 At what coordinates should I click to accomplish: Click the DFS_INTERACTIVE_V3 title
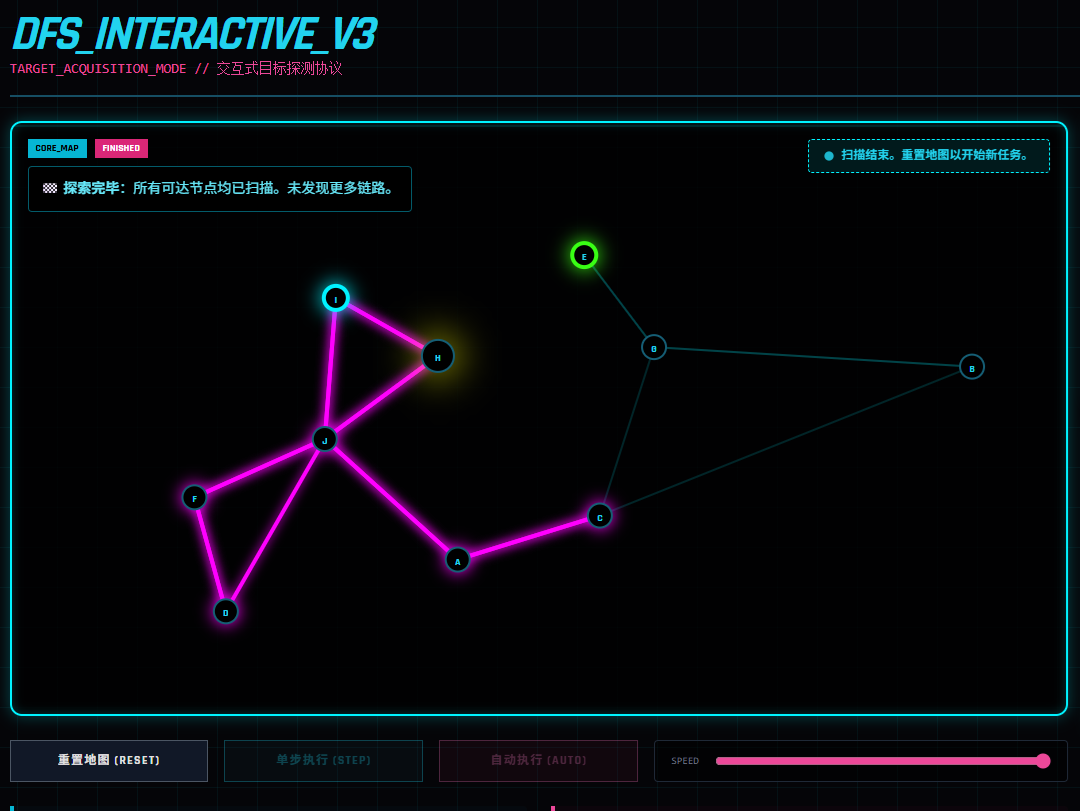[195, 34]
